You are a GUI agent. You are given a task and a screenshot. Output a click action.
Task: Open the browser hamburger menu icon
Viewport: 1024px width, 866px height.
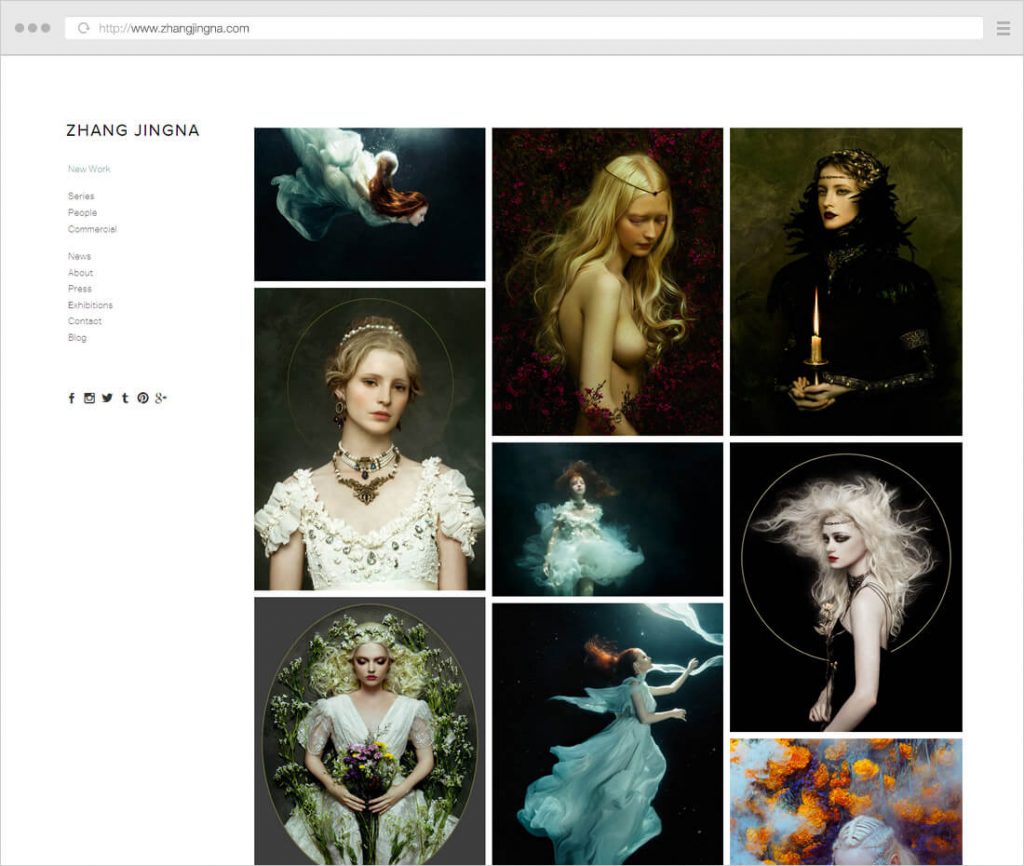coord(1003,28)
